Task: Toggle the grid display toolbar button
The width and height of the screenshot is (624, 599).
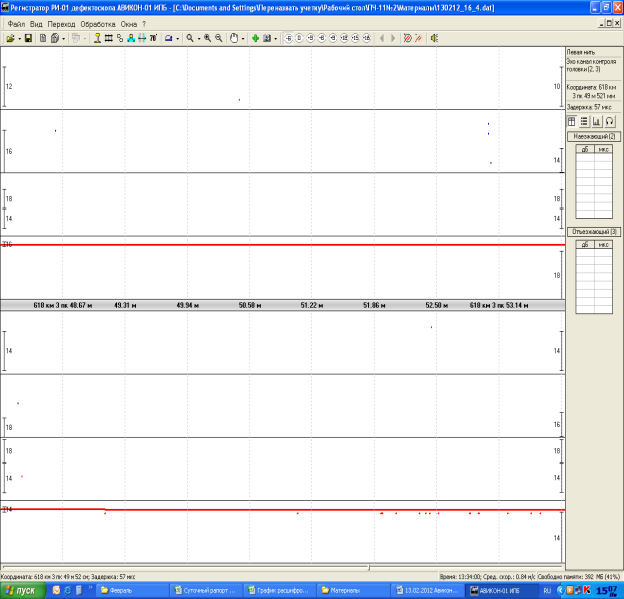Action: [108, 38]
